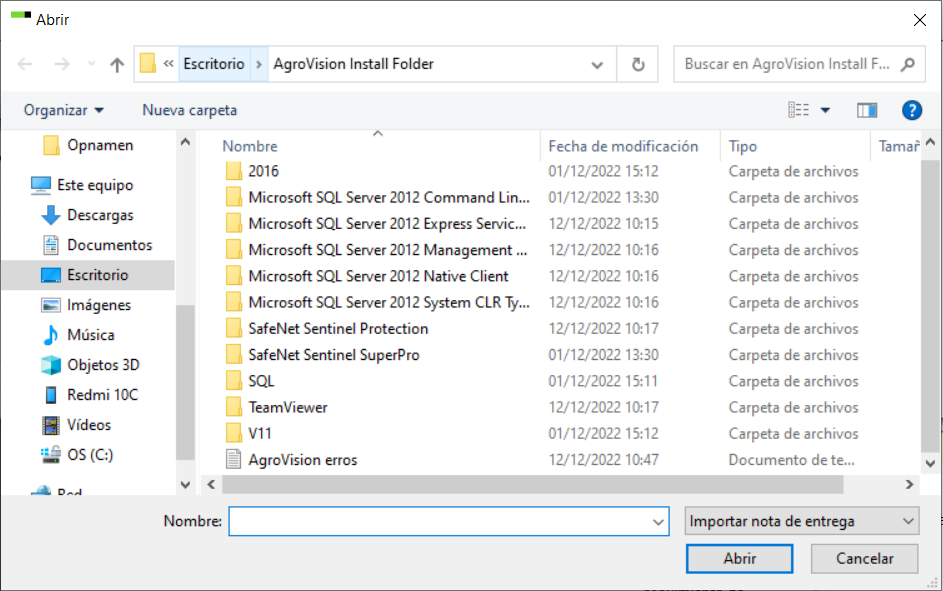
Task: Go forward using the forward arrow
Action: [62, 64]
